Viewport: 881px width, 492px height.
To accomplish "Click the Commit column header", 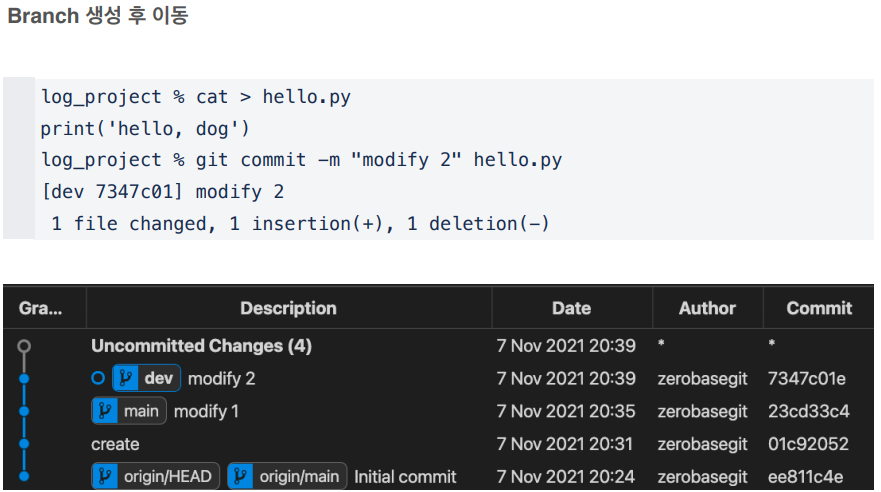I will (819, 308).
